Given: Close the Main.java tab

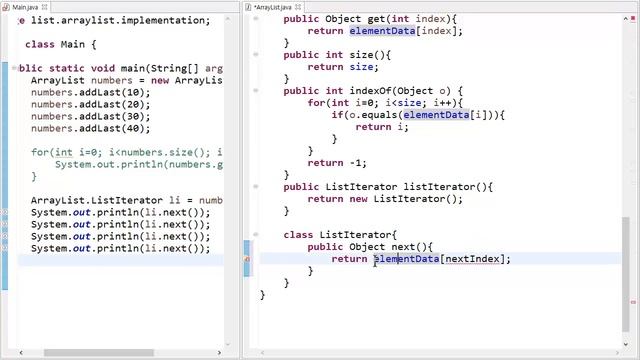Looking at the screenshot, I should coord(44,7).
